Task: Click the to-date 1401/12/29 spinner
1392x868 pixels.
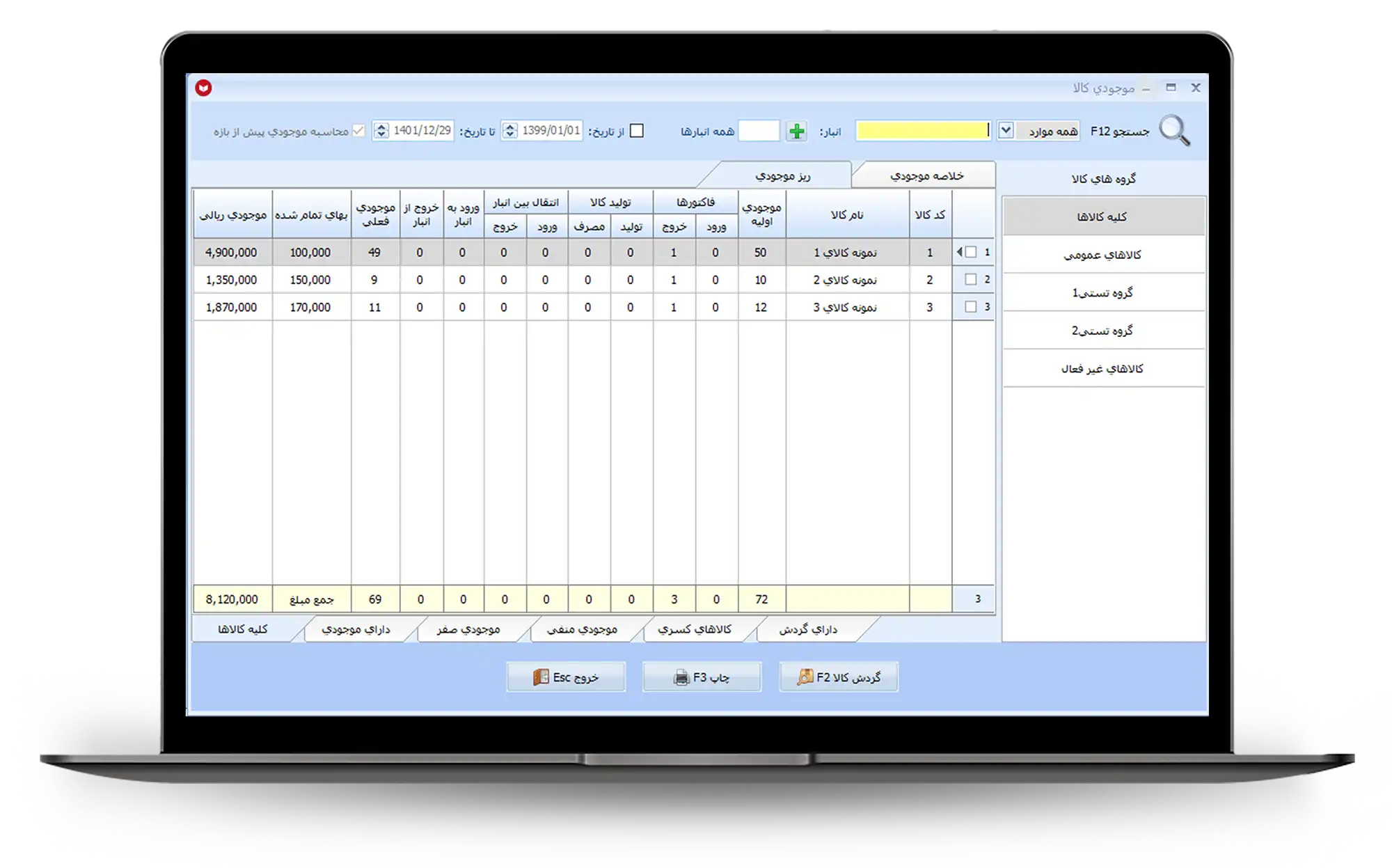Action: pos(381,131)
